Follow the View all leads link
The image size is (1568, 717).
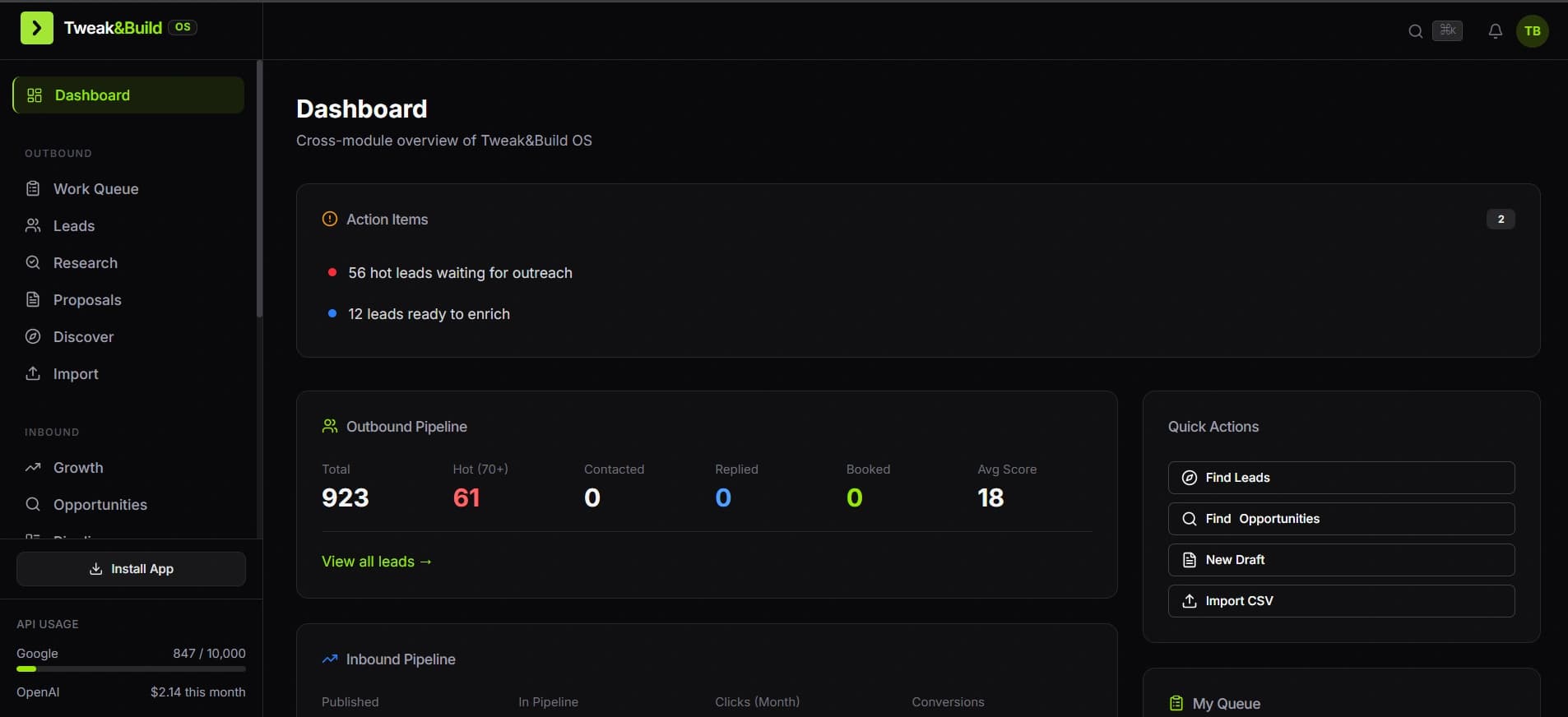(x=377, y=562)
